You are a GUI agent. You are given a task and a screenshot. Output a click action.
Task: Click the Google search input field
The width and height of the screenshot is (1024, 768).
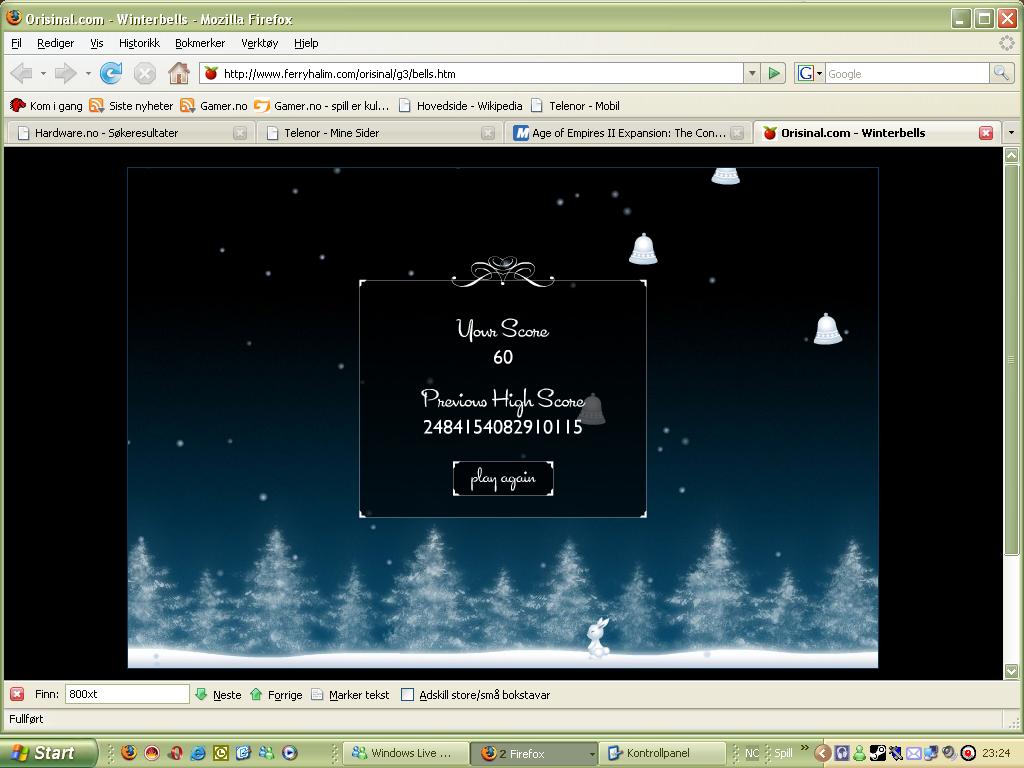coord(907,73)
